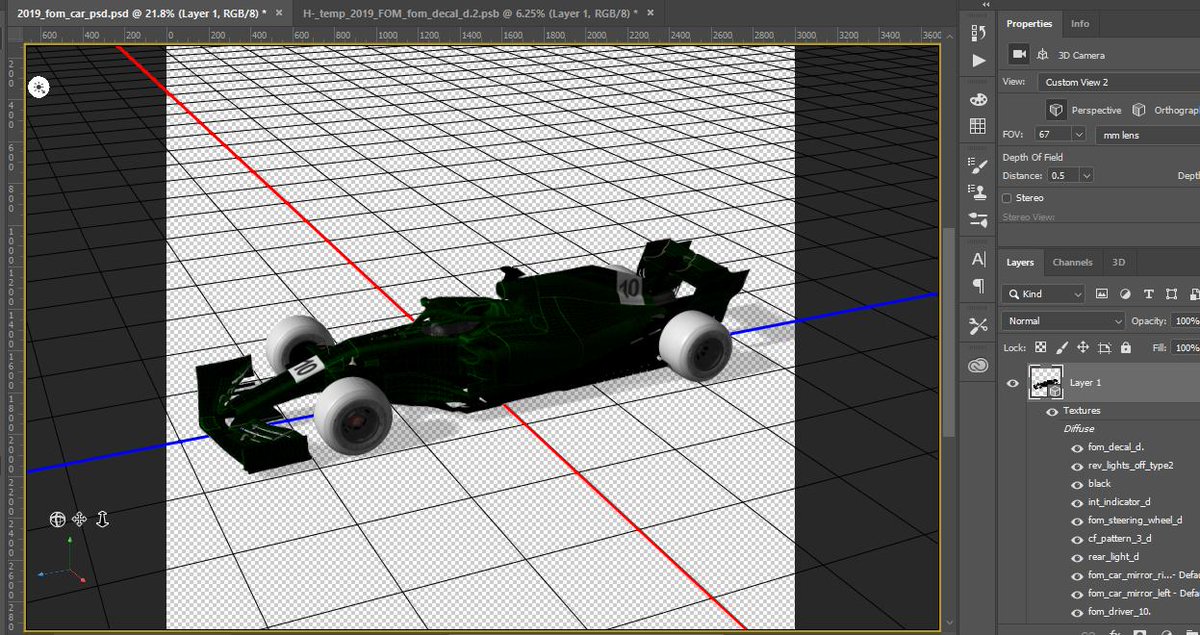Open the Brush Settings panel icon
This screenshot has height=635, width=1200.
coord(978,164)
